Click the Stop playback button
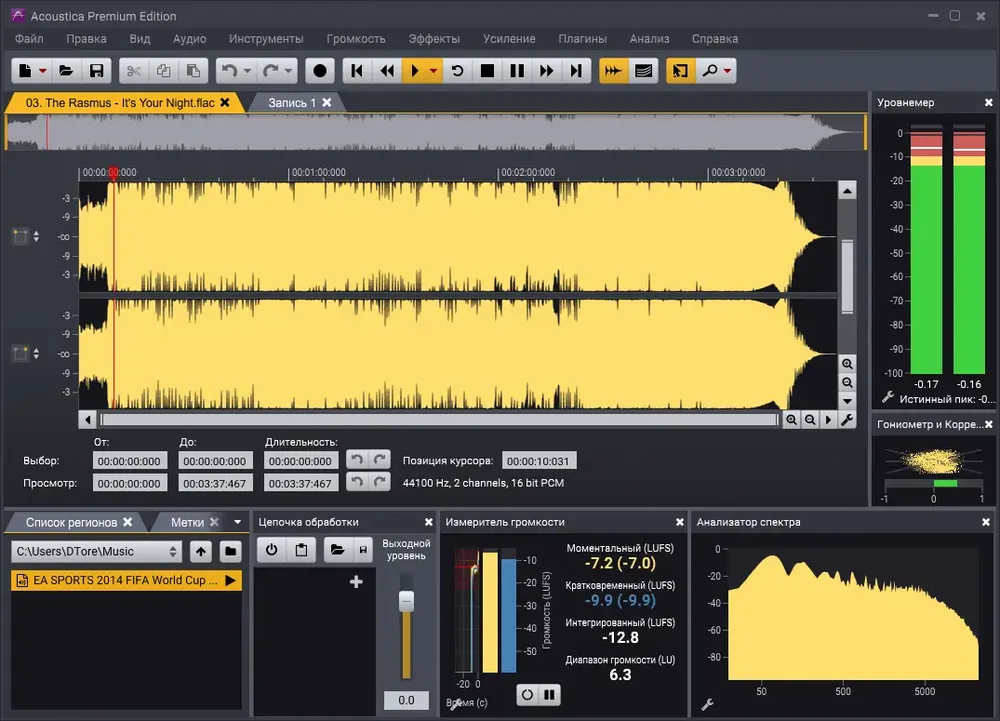 (x=487, y=71)
